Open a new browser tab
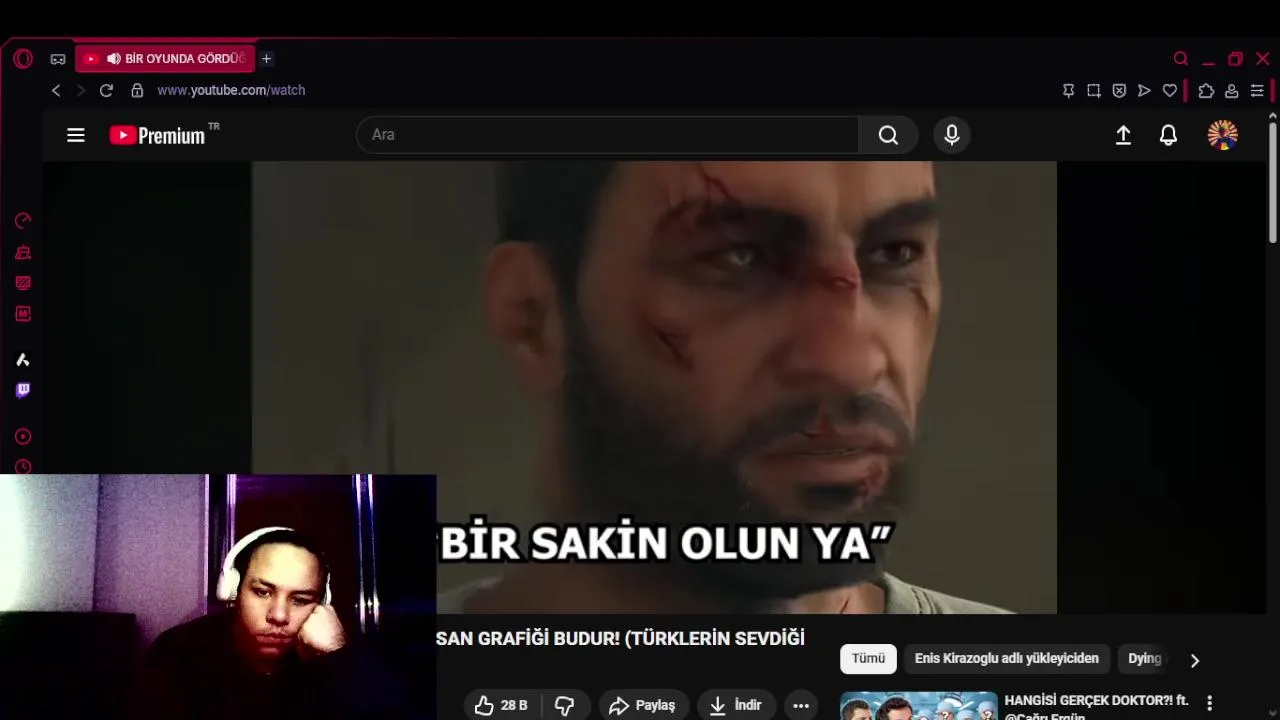Image resolution: width=1280 pixels, height=720 pixels. pyautogui.click(x=266, y=59)
